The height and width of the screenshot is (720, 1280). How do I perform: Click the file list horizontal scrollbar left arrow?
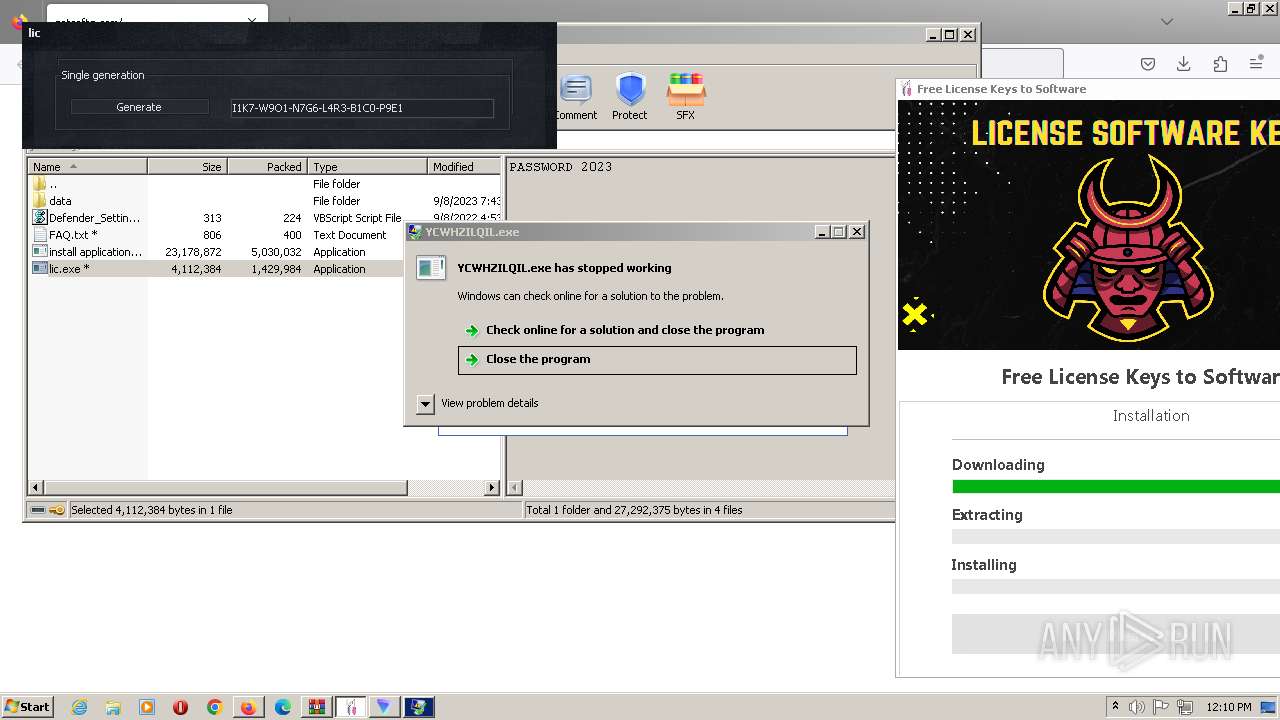pyautogui.click(x=36, y=488)
